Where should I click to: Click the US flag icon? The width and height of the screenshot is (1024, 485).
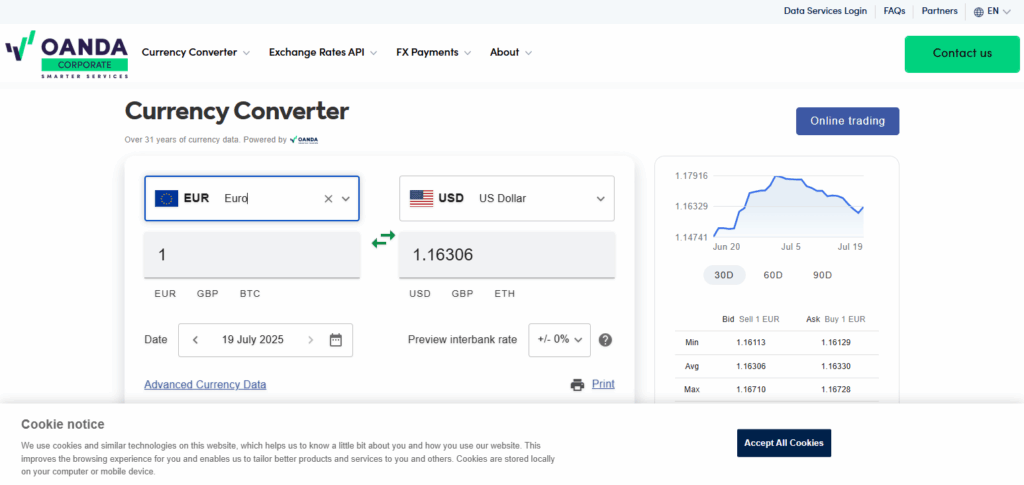421,198
